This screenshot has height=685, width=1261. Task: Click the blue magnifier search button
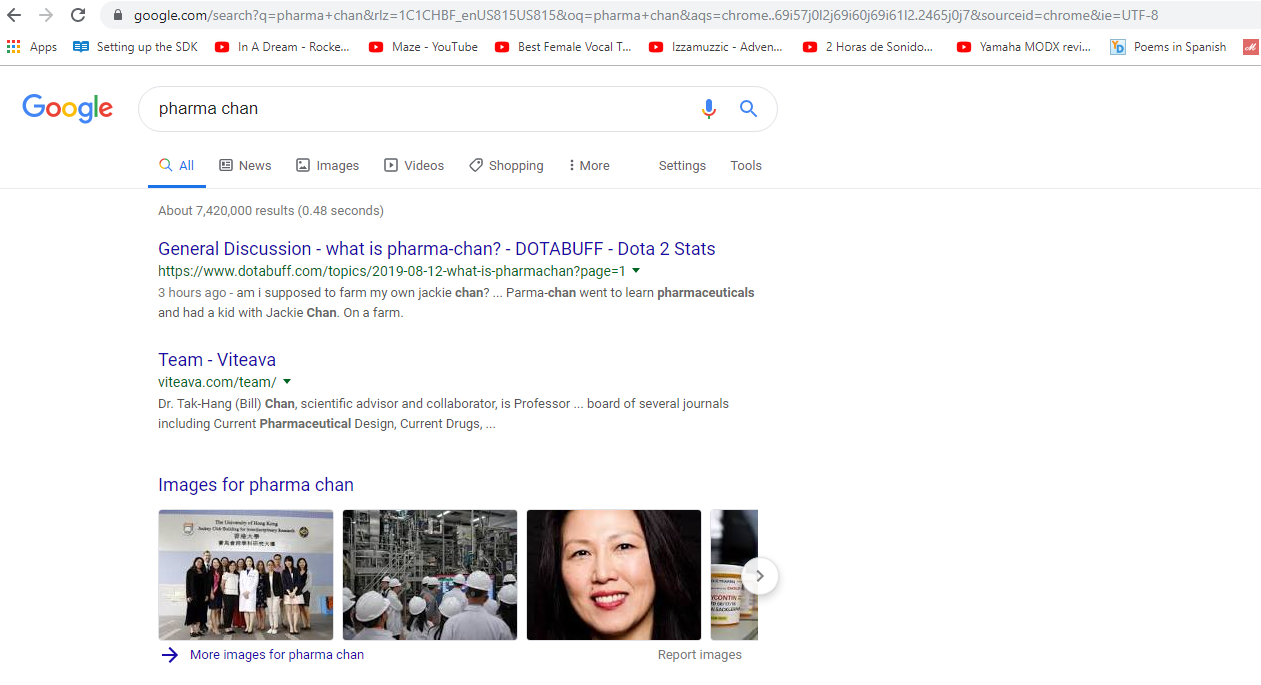[x=748, y=109]
